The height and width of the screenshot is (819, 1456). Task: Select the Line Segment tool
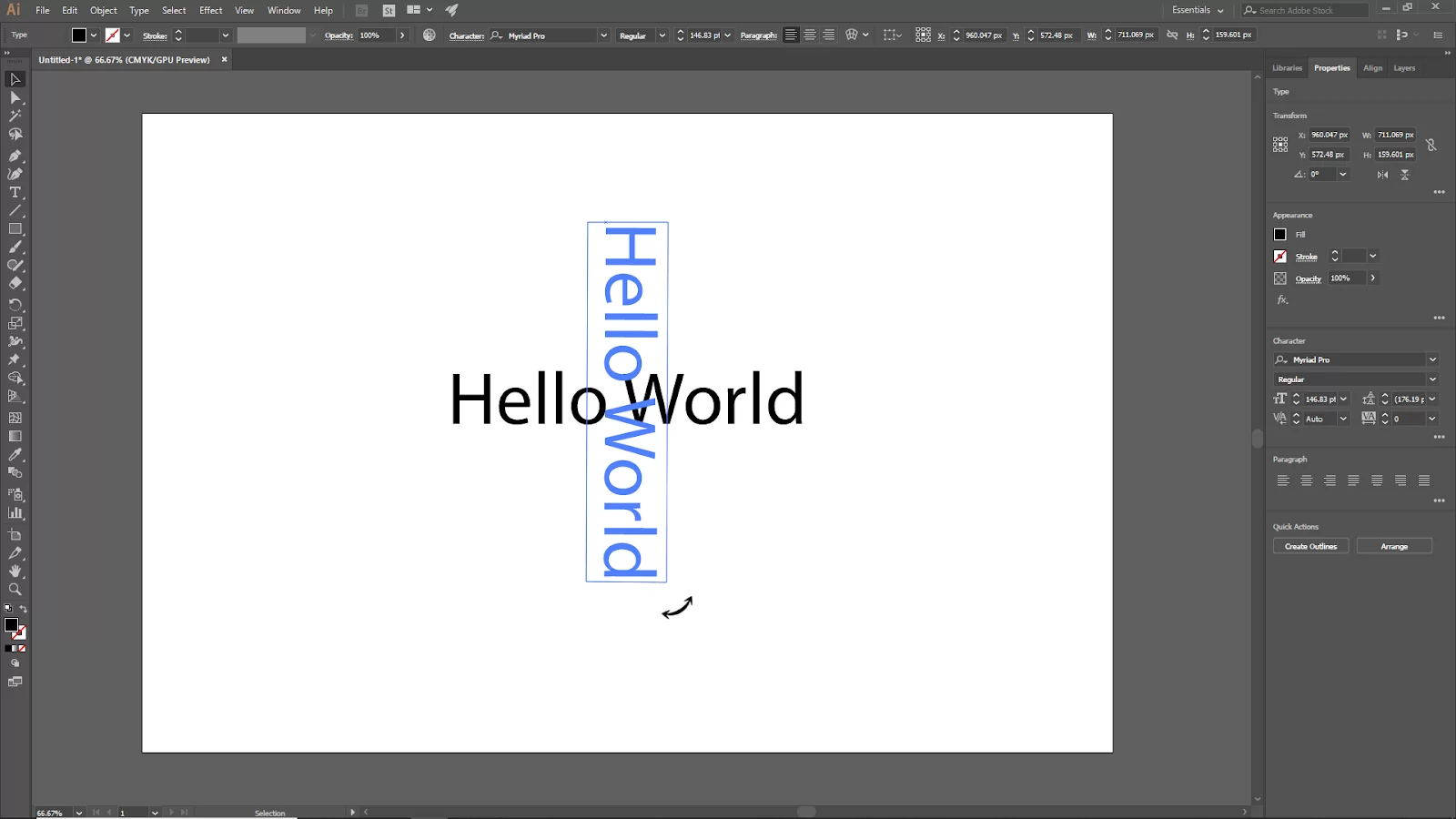(15, 210)
